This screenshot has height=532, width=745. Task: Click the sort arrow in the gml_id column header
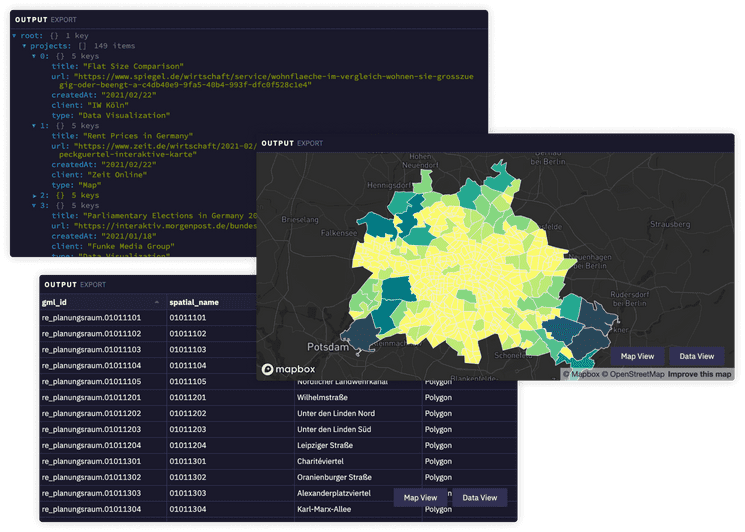(x=156, y=302)
